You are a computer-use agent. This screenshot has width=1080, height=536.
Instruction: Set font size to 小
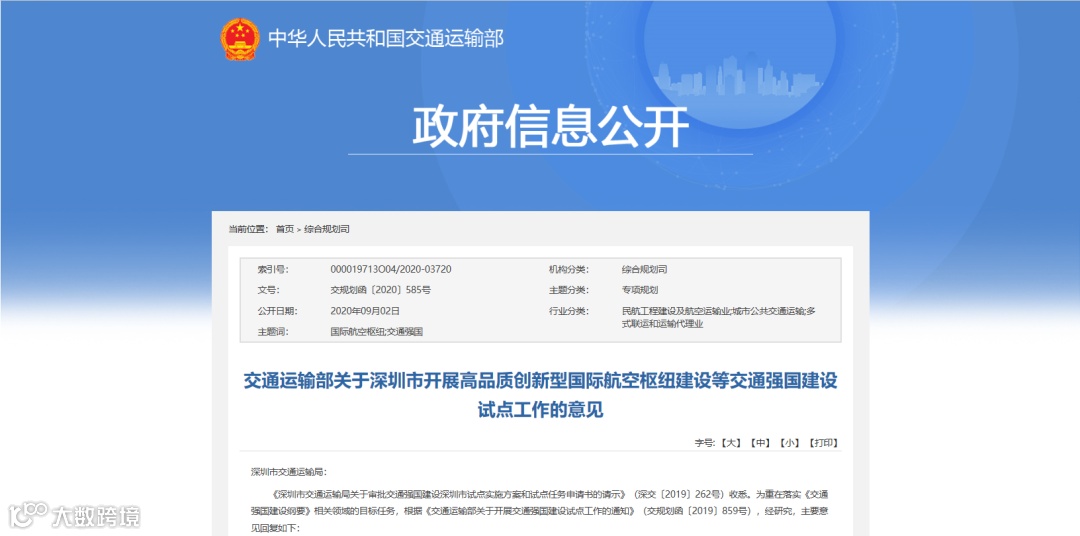pos(789,443)
